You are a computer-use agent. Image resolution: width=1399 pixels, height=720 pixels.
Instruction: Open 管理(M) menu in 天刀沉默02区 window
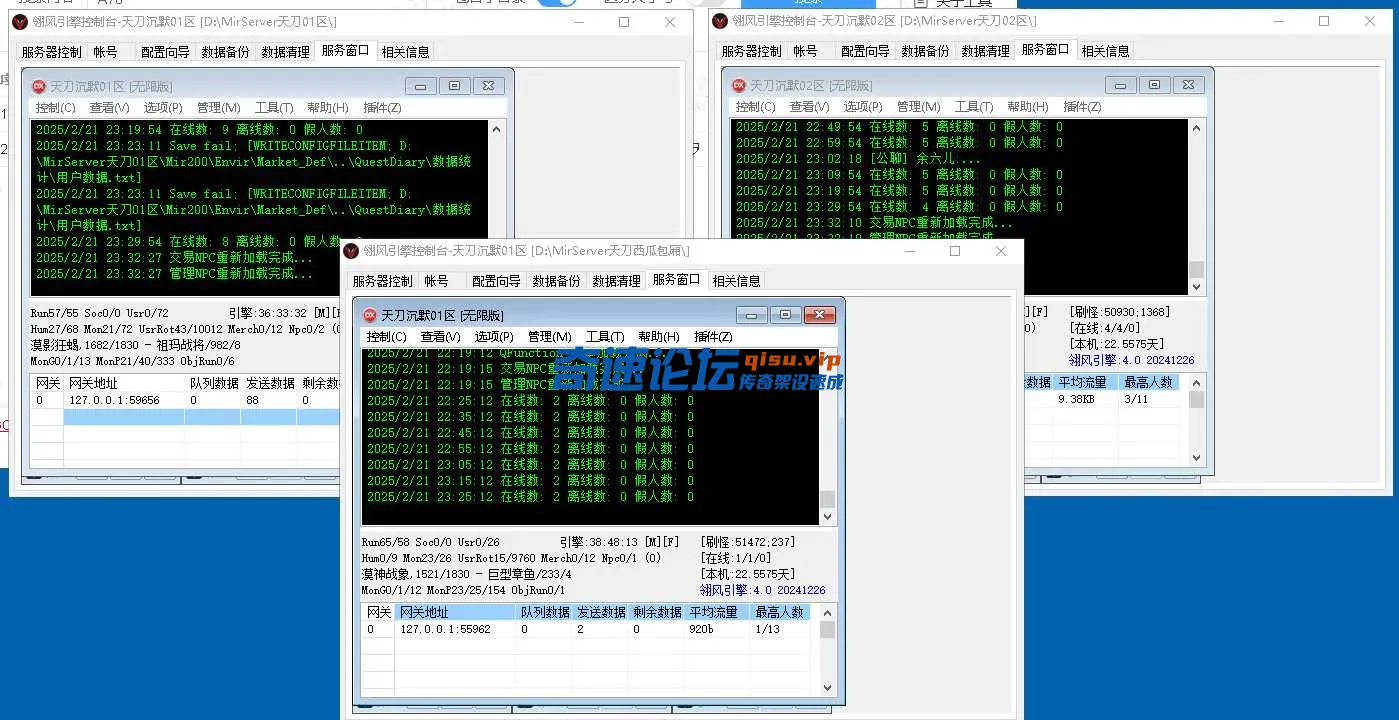point(918,107)
